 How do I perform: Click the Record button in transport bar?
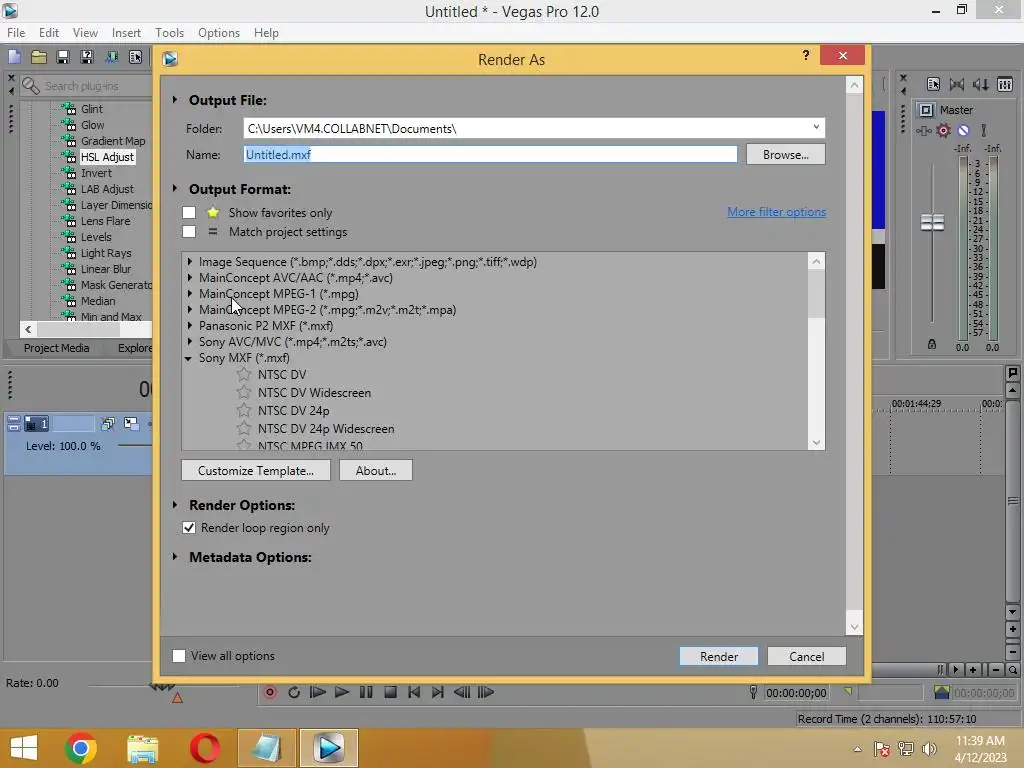click(x=270, y=692)
